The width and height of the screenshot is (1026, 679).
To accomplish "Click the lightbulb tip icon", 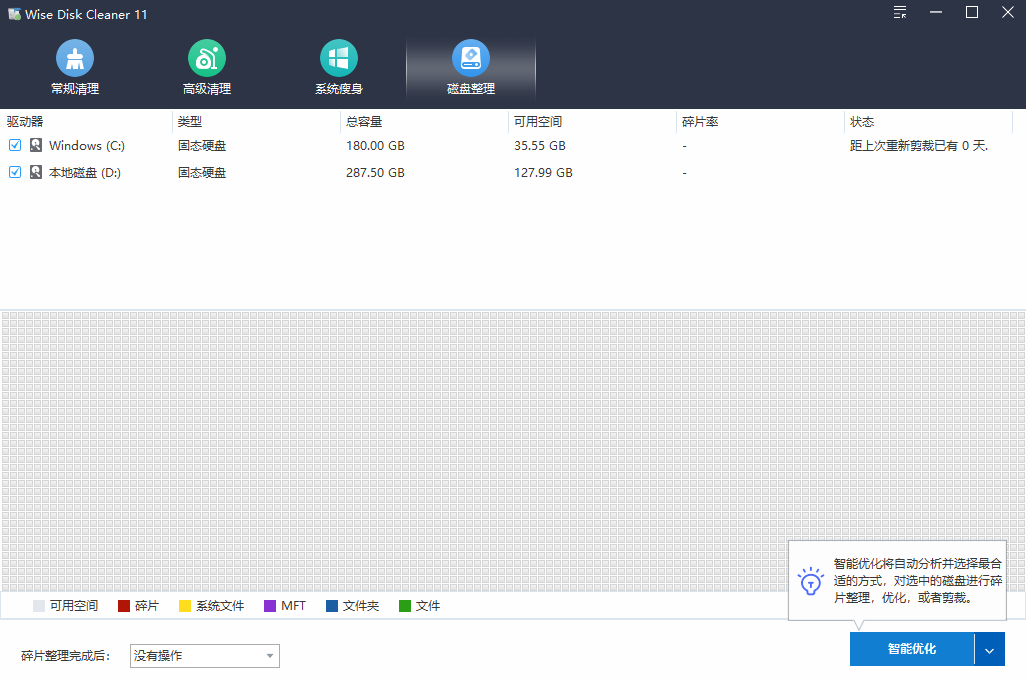I will [811, 581].
